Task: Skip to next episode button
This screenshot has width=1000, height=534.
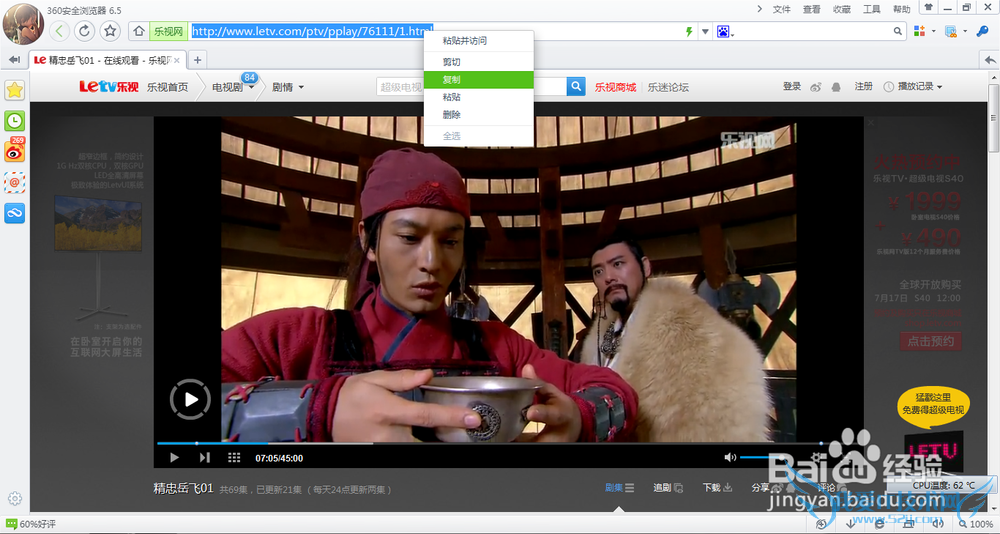Action: click(x=205, y=458)
